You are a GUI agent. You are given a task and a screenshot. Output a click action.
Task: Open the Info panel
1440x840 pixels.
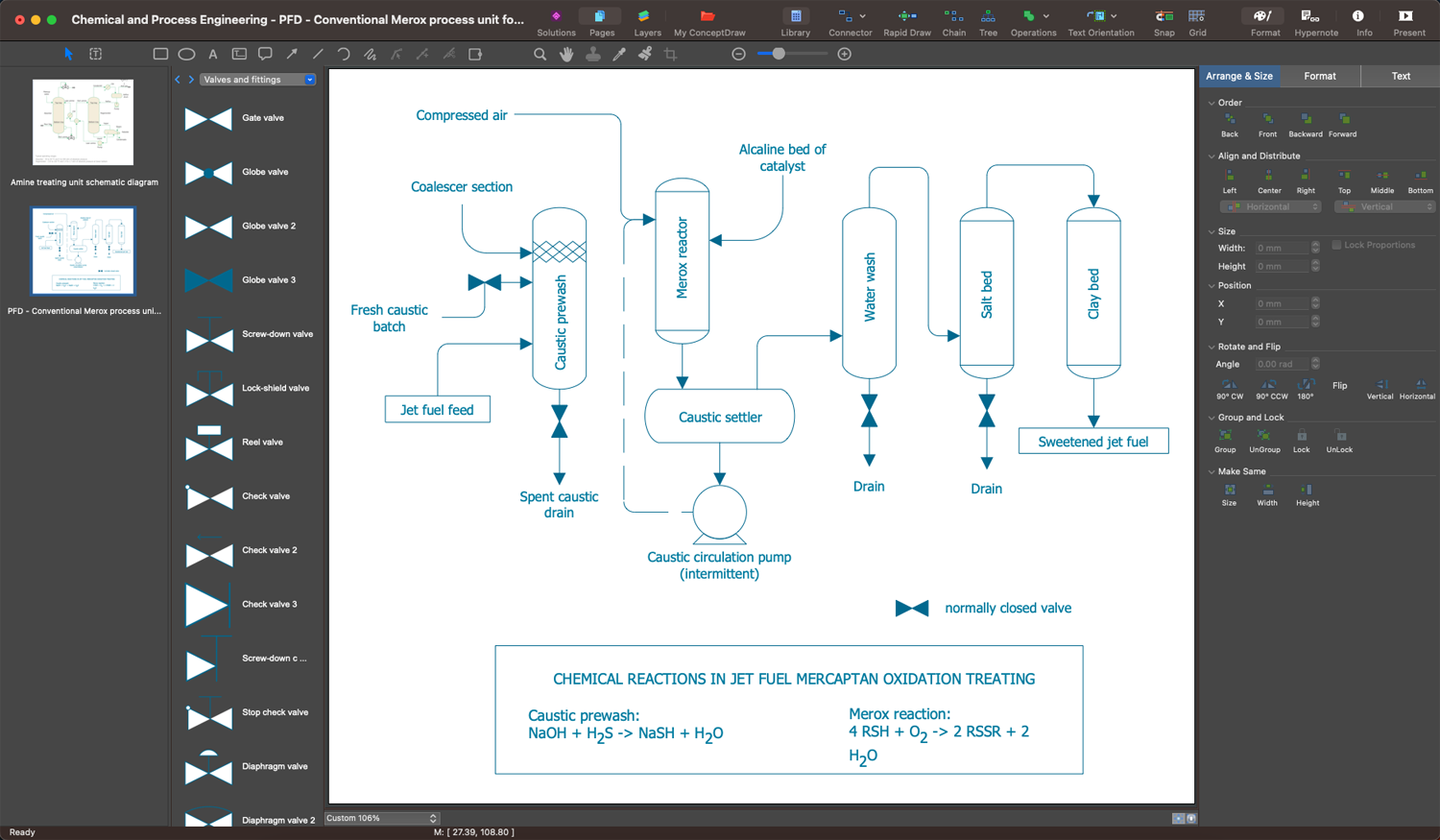pos(1363,22)
